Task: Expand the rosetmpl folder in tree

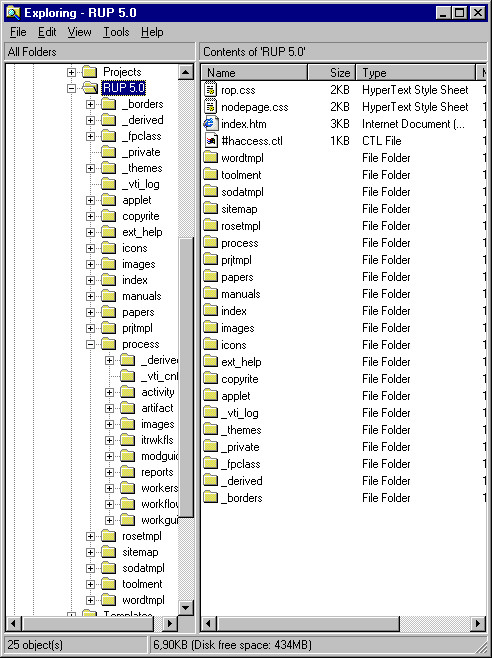Action: click(x=90, y=536)
